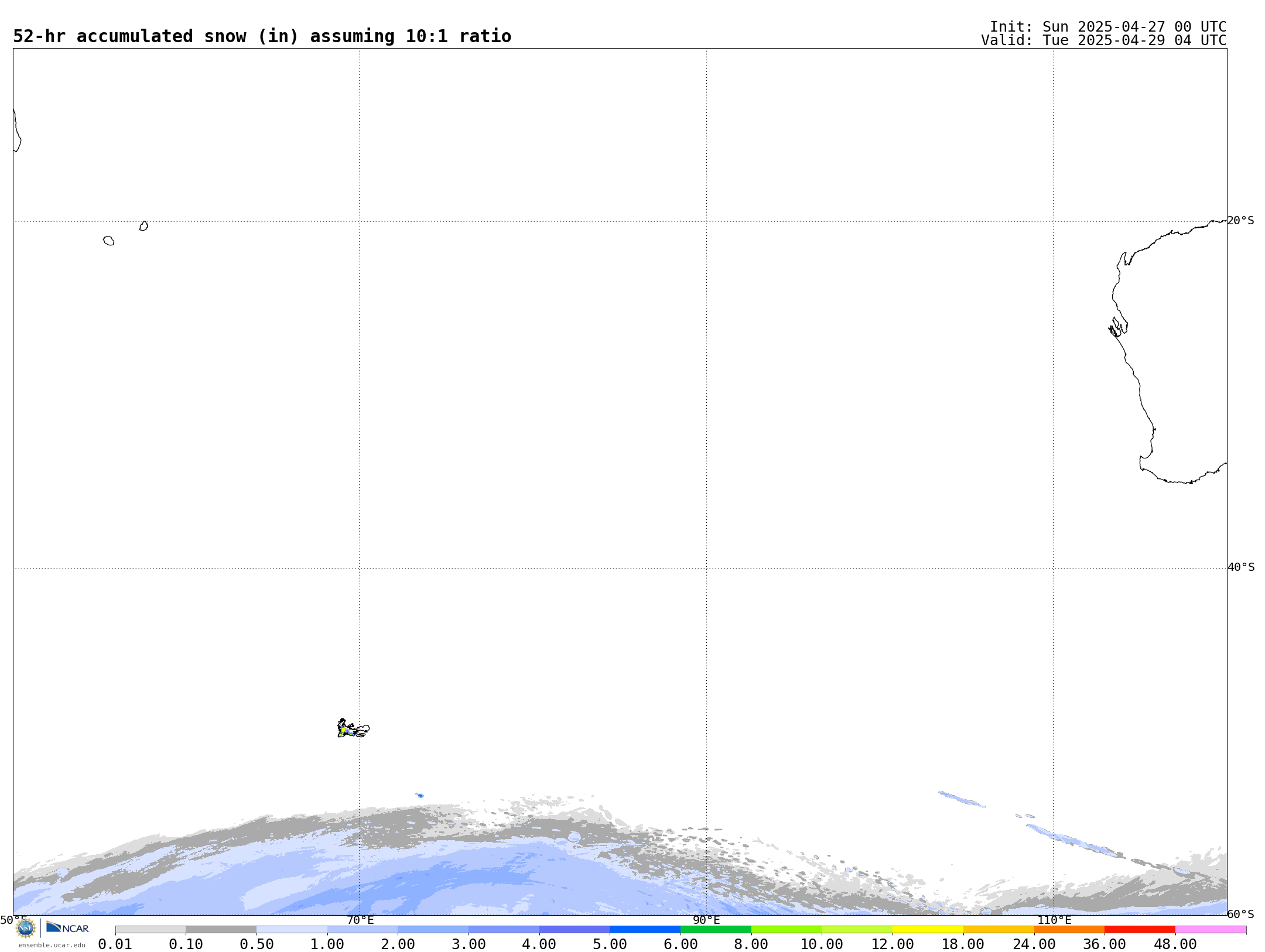Image resolution: width=1265 pixels, height=952 pixels.
Task: Click the 'Init: Sun 2025-04-27 00 UTC' text
Action: (1108, 27)
